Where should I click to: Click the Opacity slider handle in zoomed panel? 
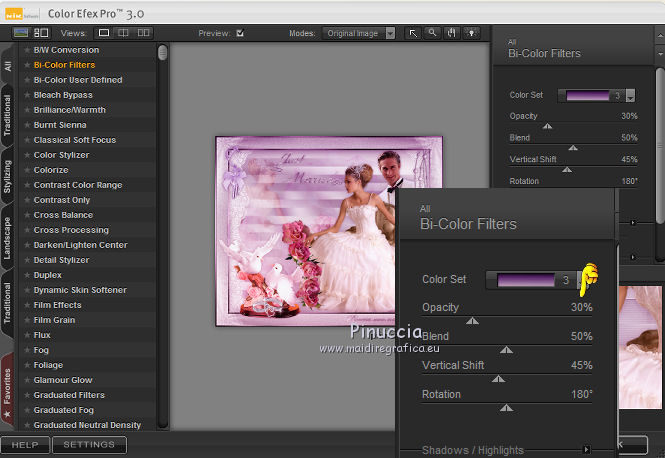tap(472, 321)
